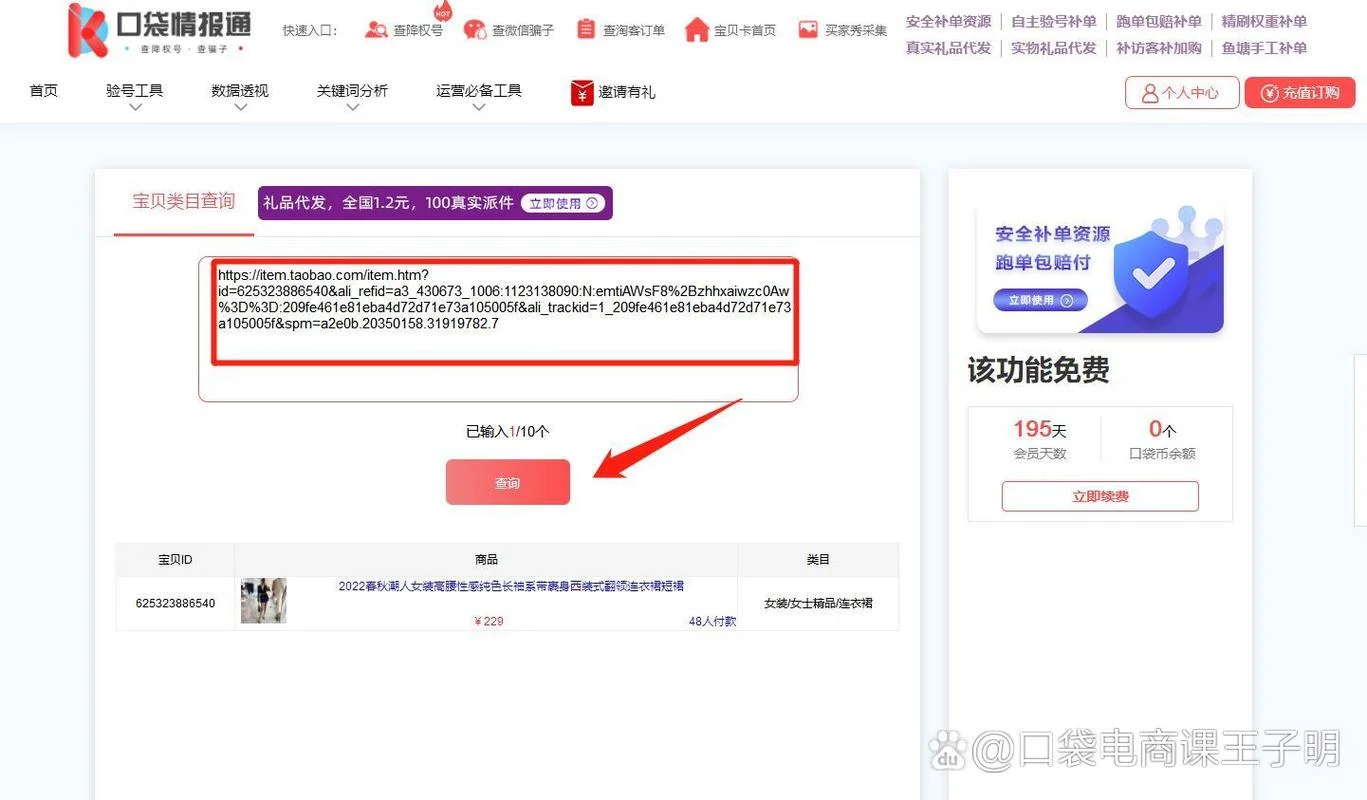
Task: Open the 数据透视 menu
Action: pyautogui.click(x=240, y=91)
